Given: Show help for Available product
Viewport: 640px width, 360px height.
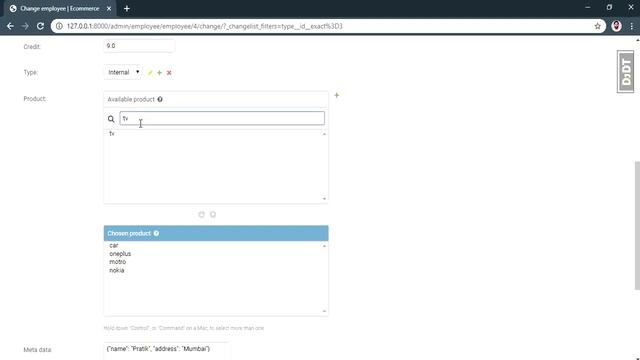Looking at the screenshot, I should pyautogui.click(x=160, y=99).
